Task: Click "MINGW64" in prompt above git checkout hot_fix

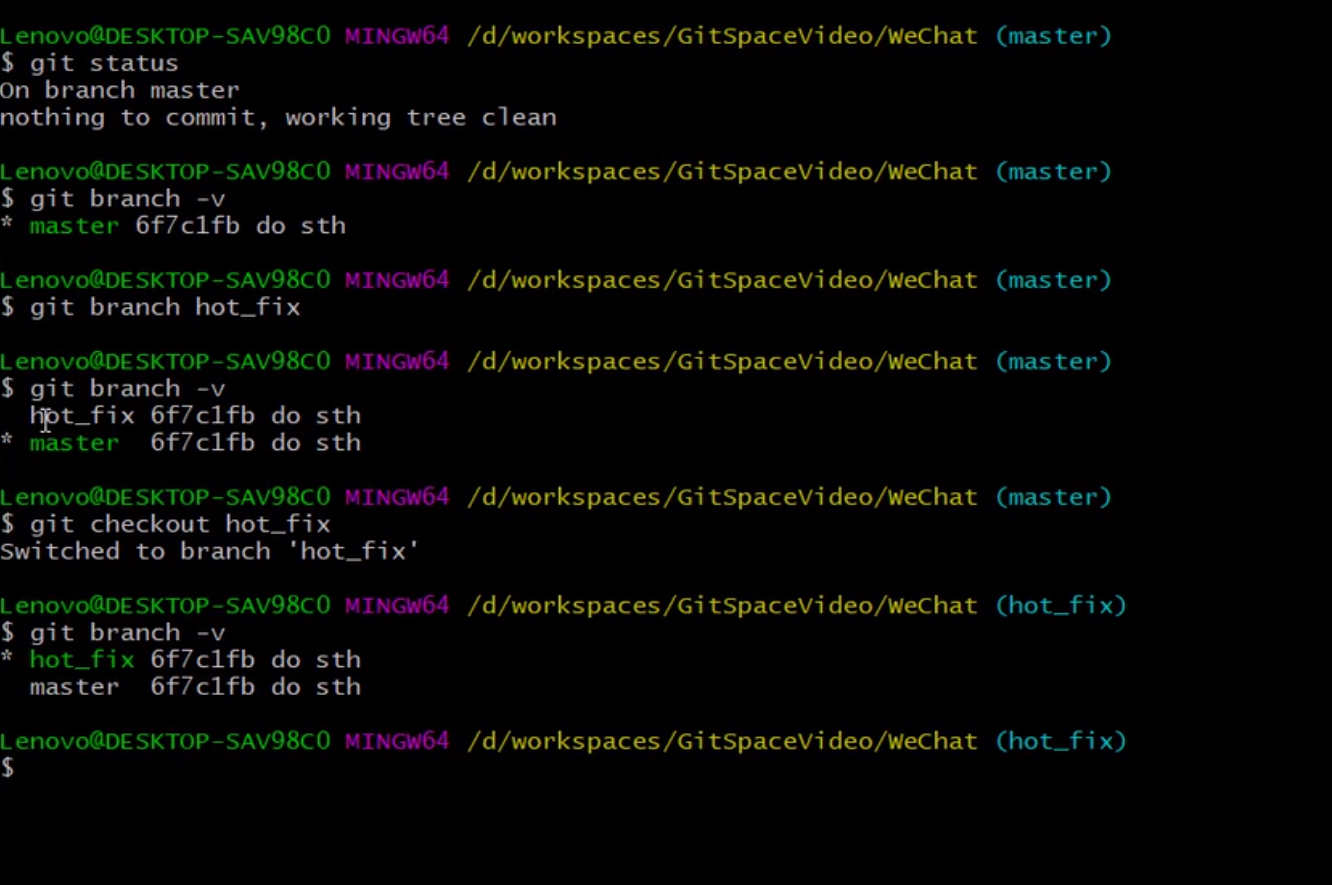Action: pyautogui.click(x=397, y=497)
